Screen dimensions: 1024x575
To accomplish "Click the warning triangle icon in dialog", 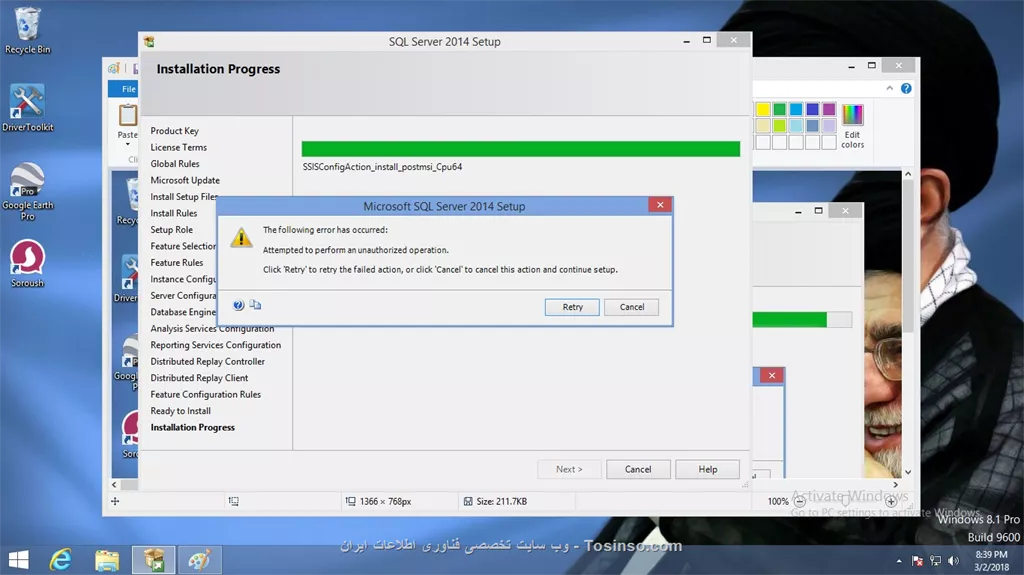I will point(242,238).
